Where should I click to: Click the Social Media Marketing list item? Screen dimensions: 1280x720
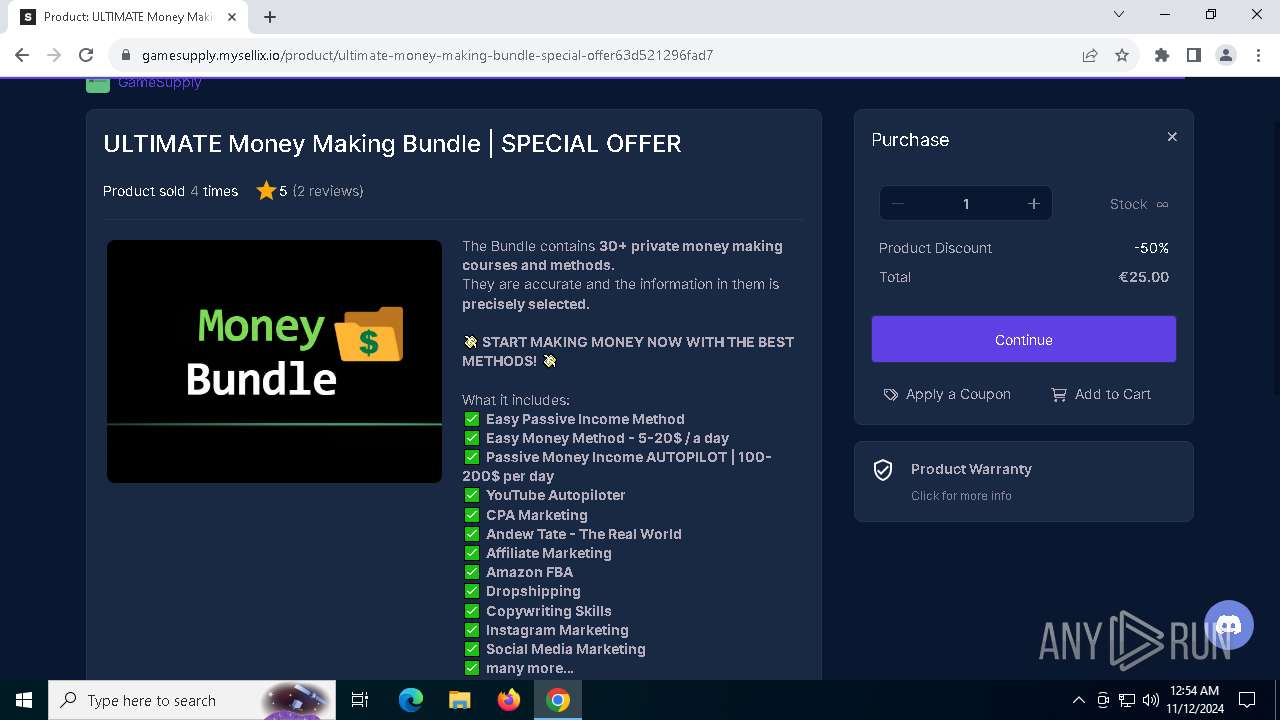pos(566,649)
